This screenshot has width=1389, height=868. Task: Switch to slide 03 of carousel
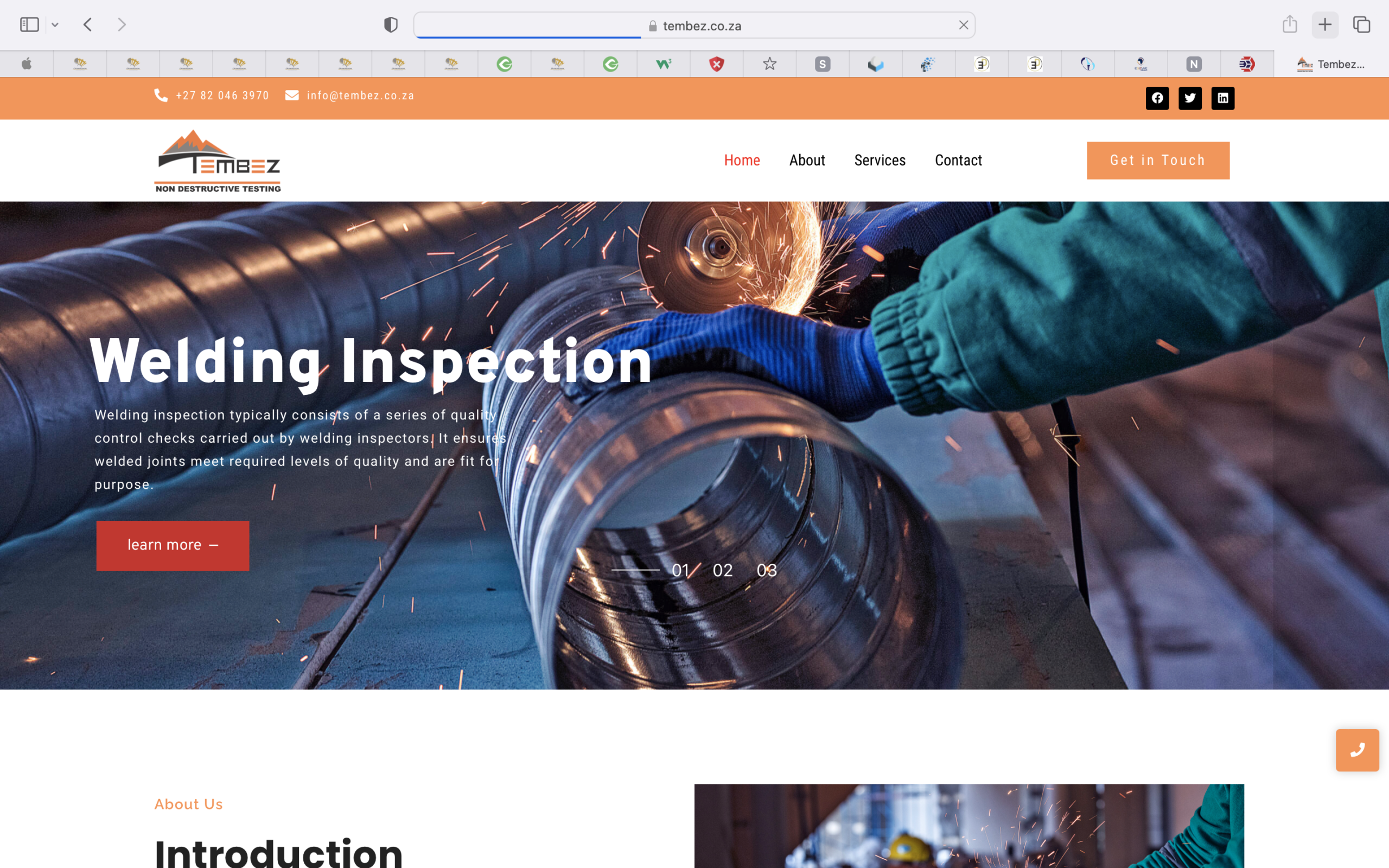click(x=766, y=570)
